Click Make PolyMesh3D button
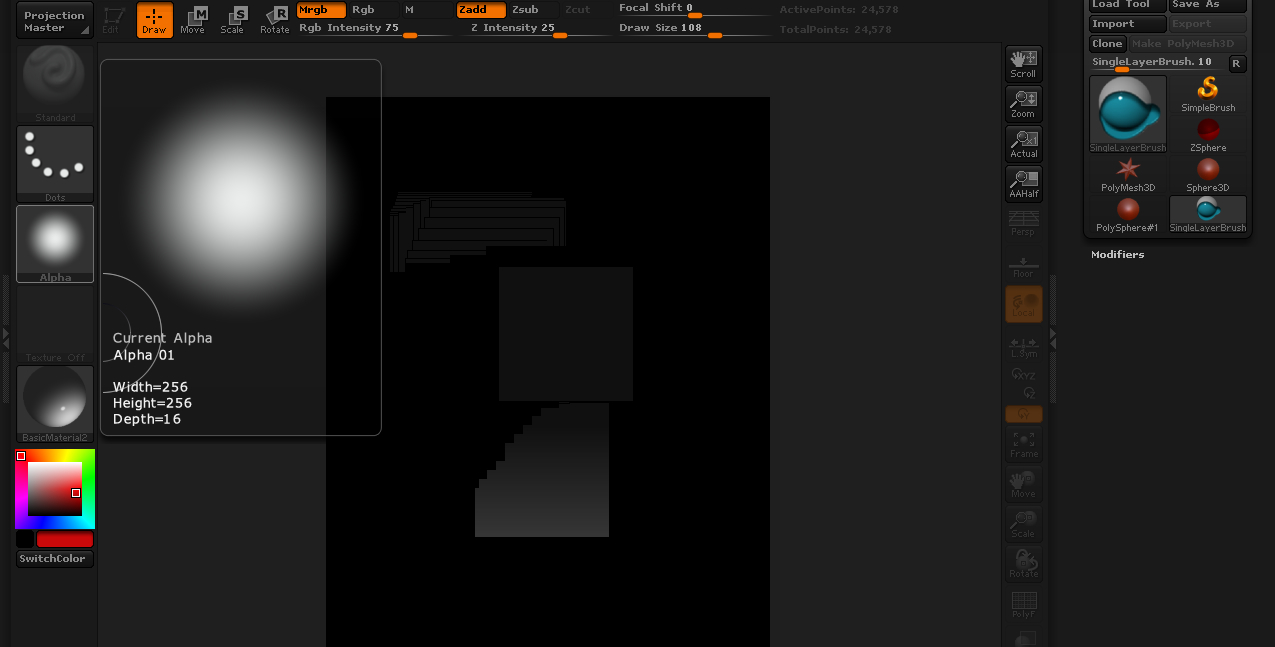 (x=1189, y=44)
